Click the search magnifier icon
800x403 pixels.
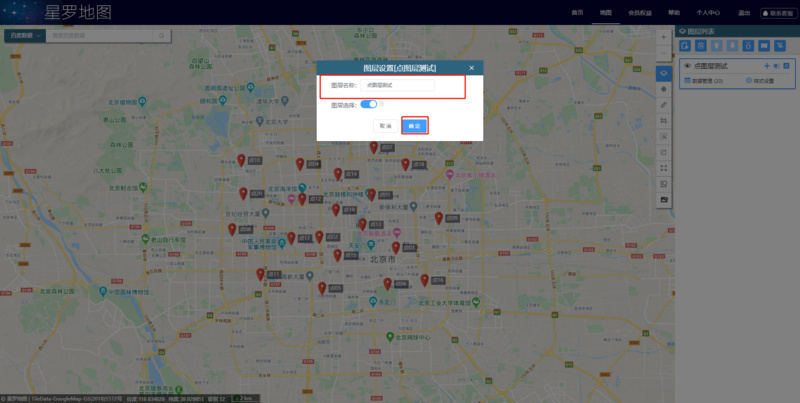tap(162, 36)
